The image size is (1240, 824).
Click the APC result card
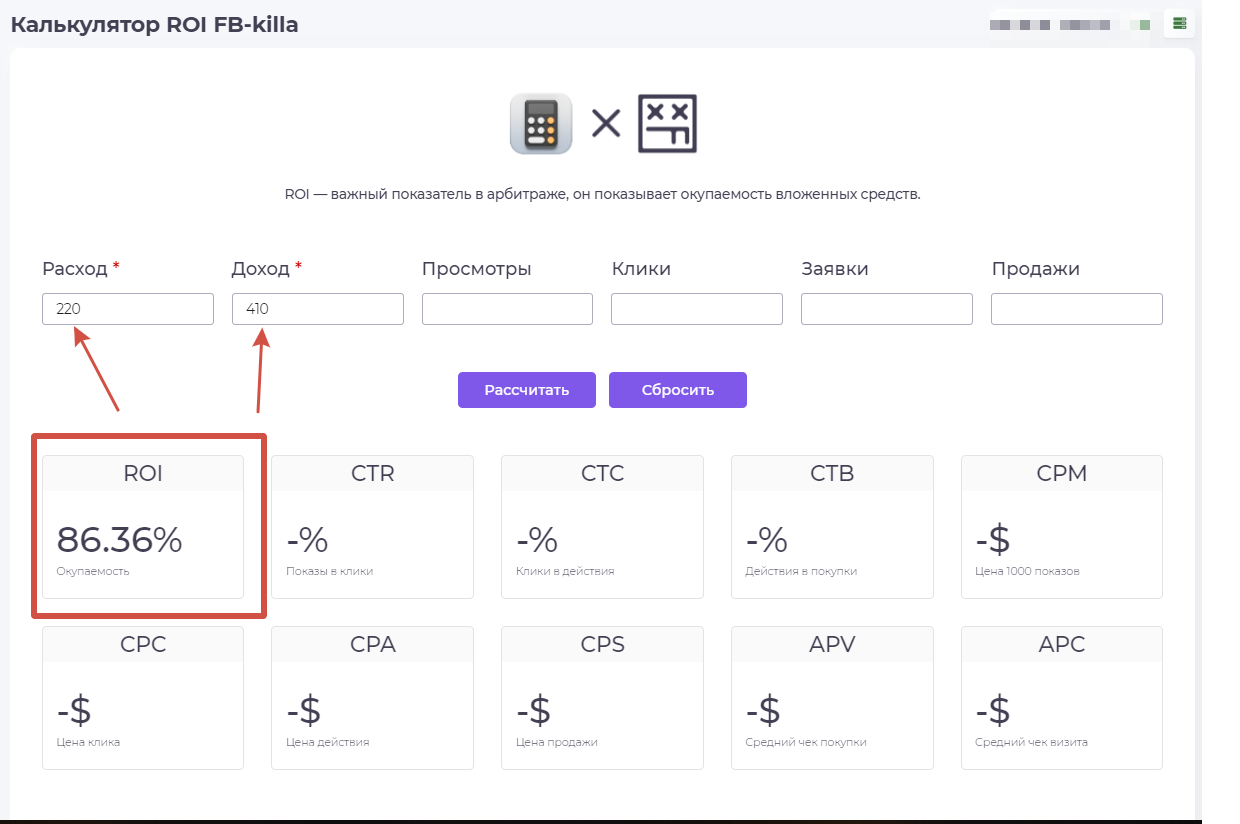1062,698
